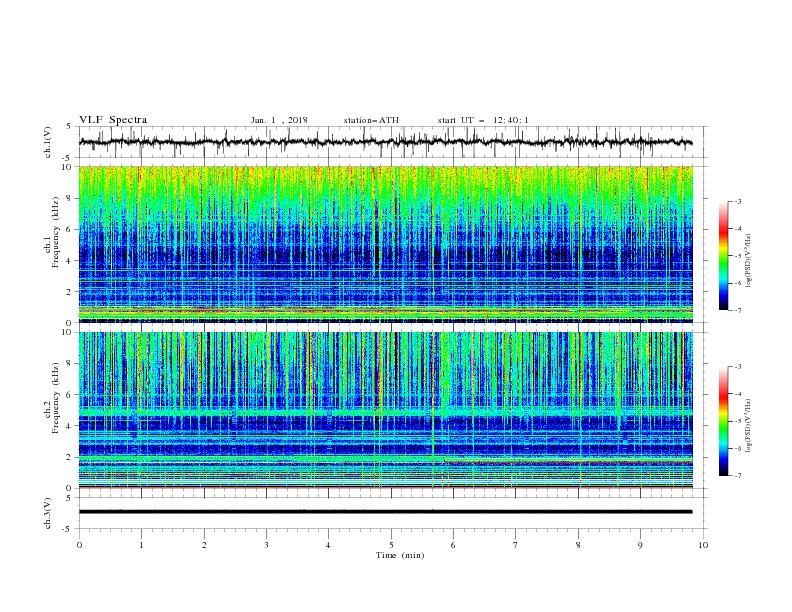792x612 pixels.
Task: Select the date label "Jan. 1 , 2018"
Action: 279,120
